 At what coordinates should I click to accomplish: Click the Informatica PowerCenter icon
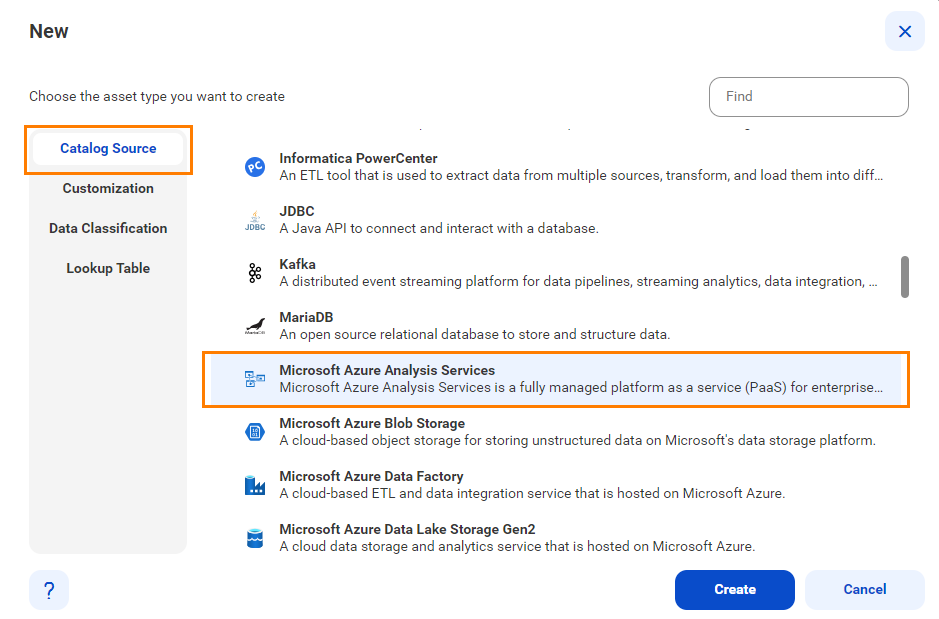tap(255, 167)
